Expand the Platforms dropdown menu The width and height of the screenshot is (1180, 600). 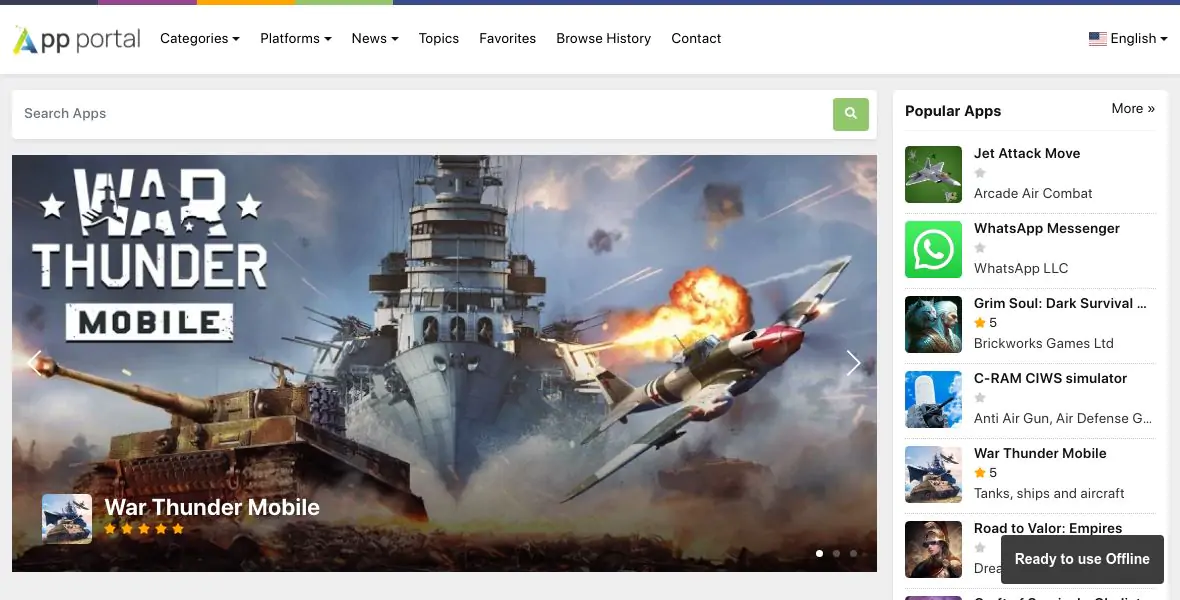(x=296, y=38)
